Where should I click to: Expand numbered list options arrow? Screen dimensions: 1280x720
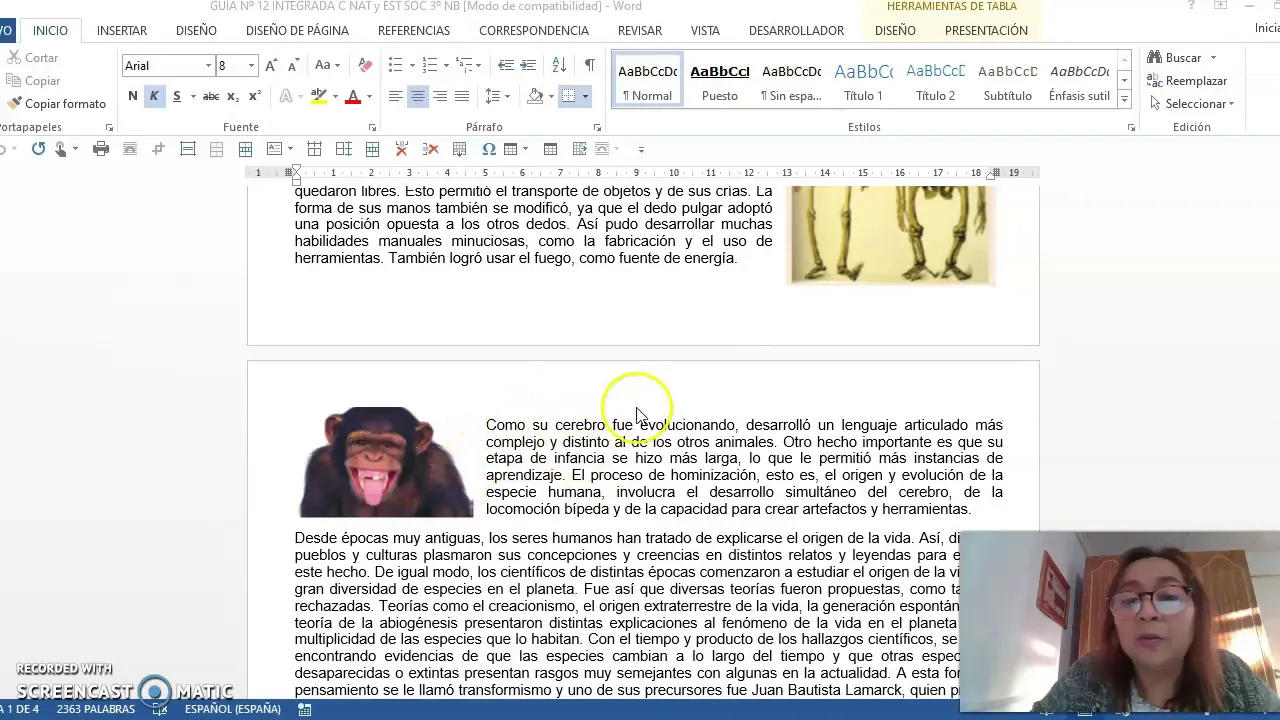(446, 66)
